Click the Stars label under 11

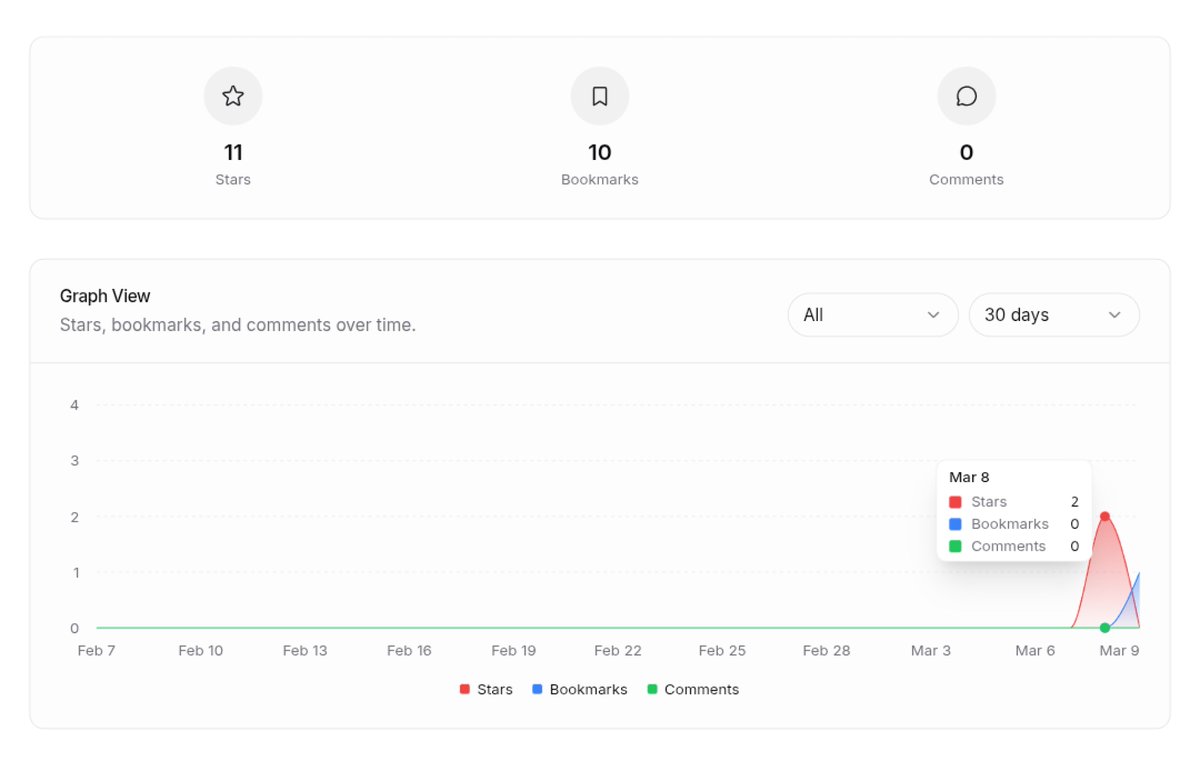tap(233, 180)
